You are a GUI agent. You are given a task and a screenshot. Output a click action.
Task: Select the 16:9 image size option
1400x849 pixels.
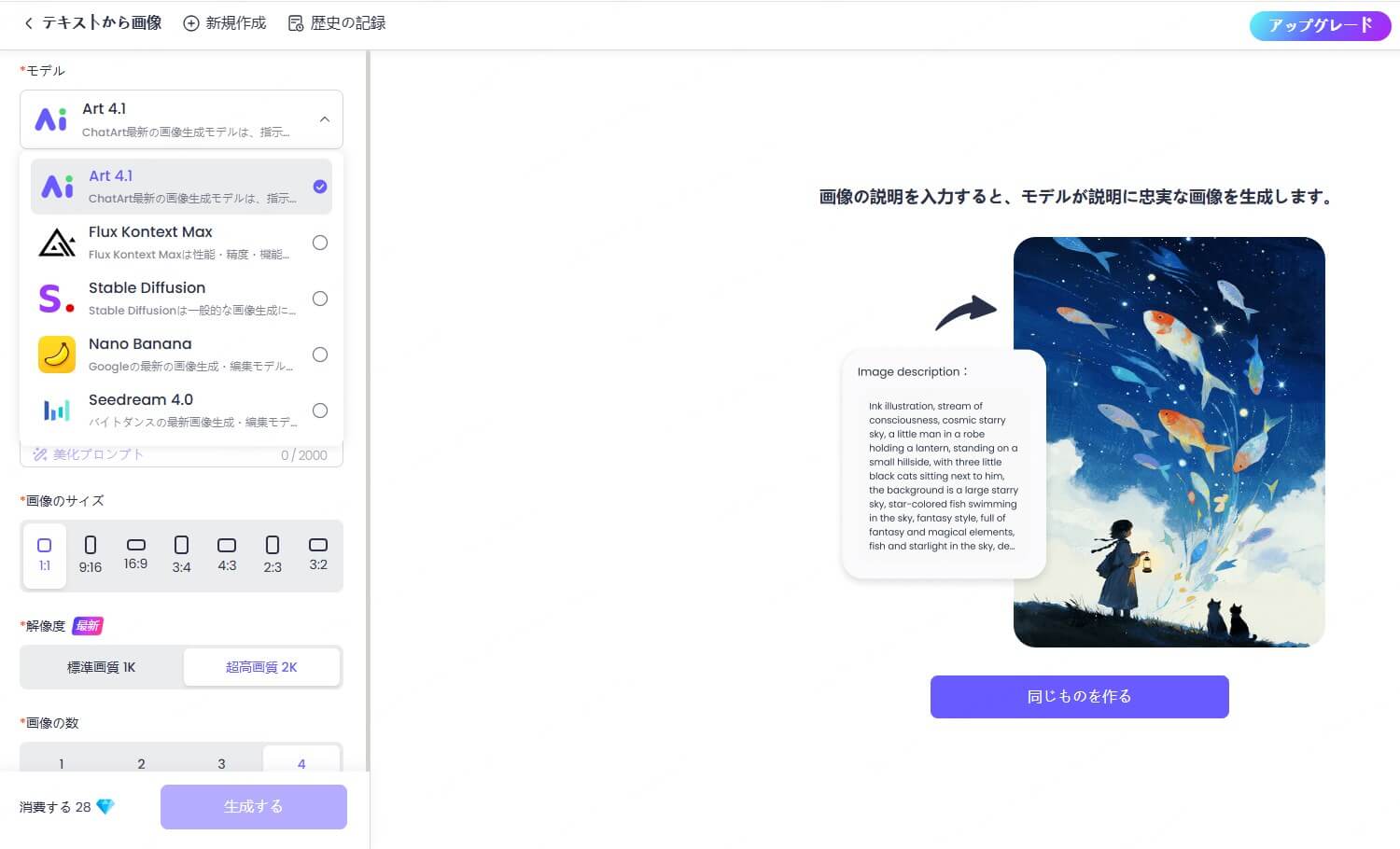[x=135, y=555]
